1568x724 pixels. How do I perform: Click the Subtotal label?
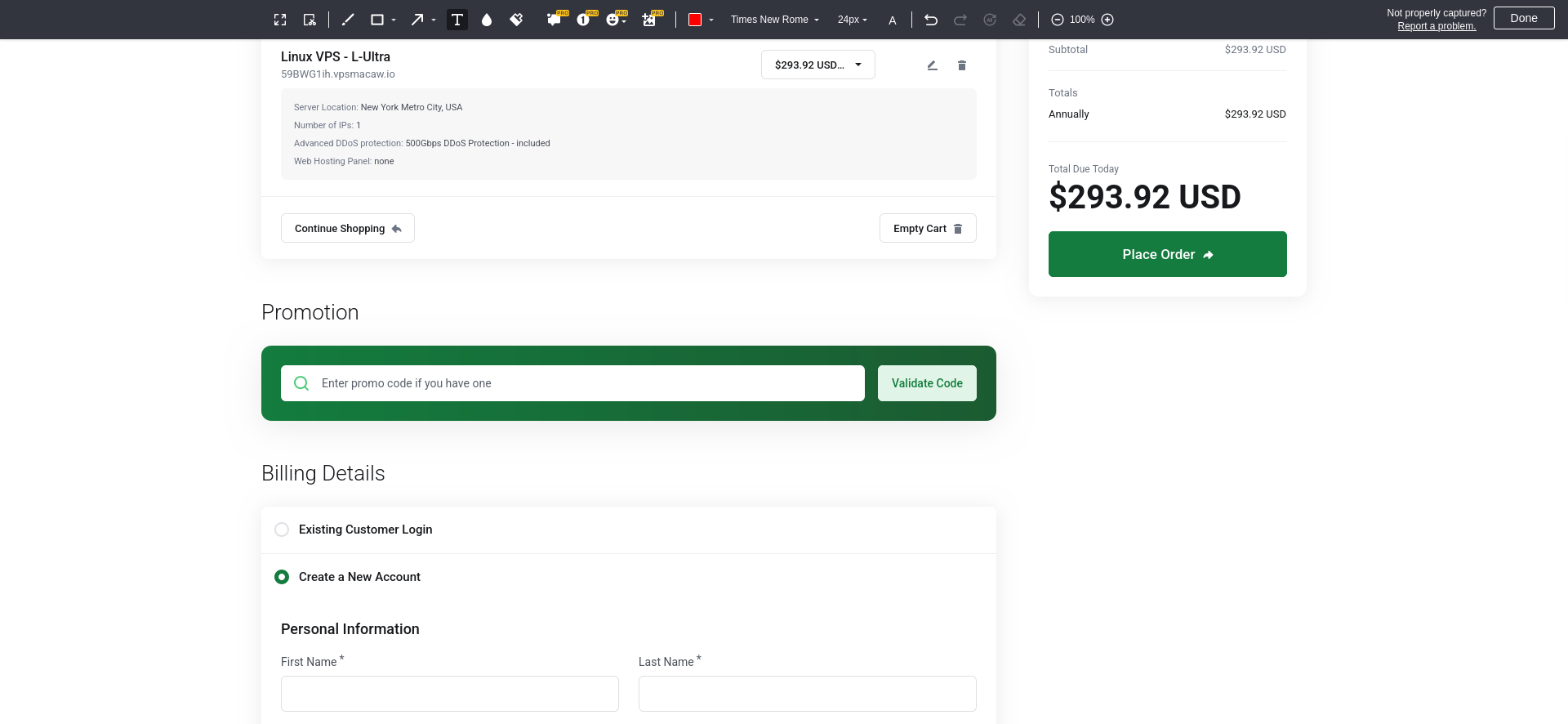(x=1068, y=50)
